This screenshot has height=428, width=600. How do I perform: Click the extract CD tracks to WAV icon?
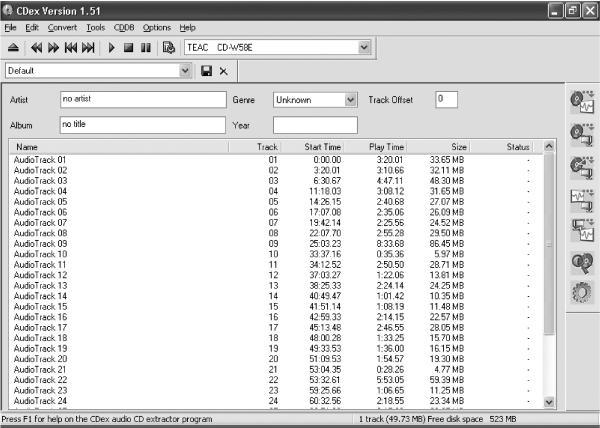click(x=582, y=102)
